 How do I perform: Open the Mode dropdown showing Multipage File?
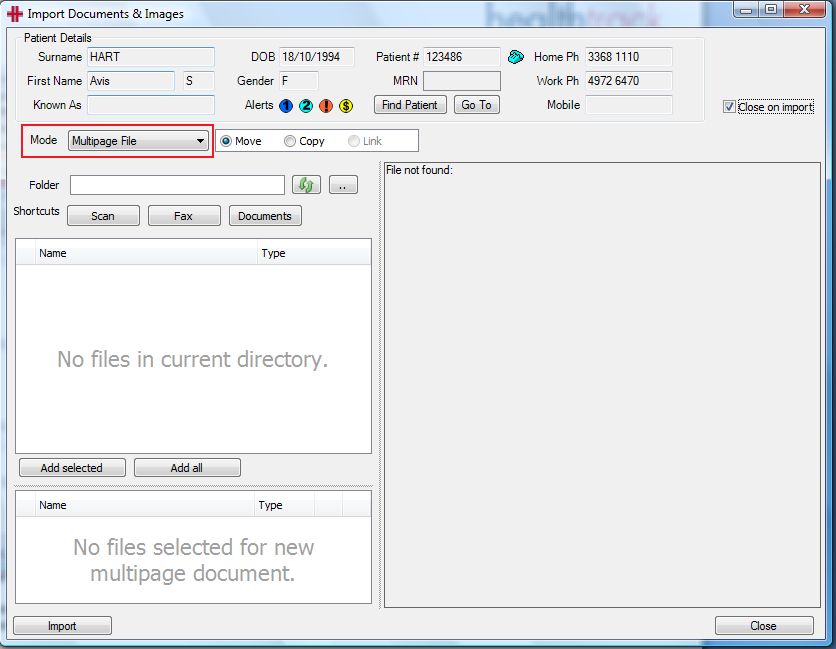pos(138,141)
